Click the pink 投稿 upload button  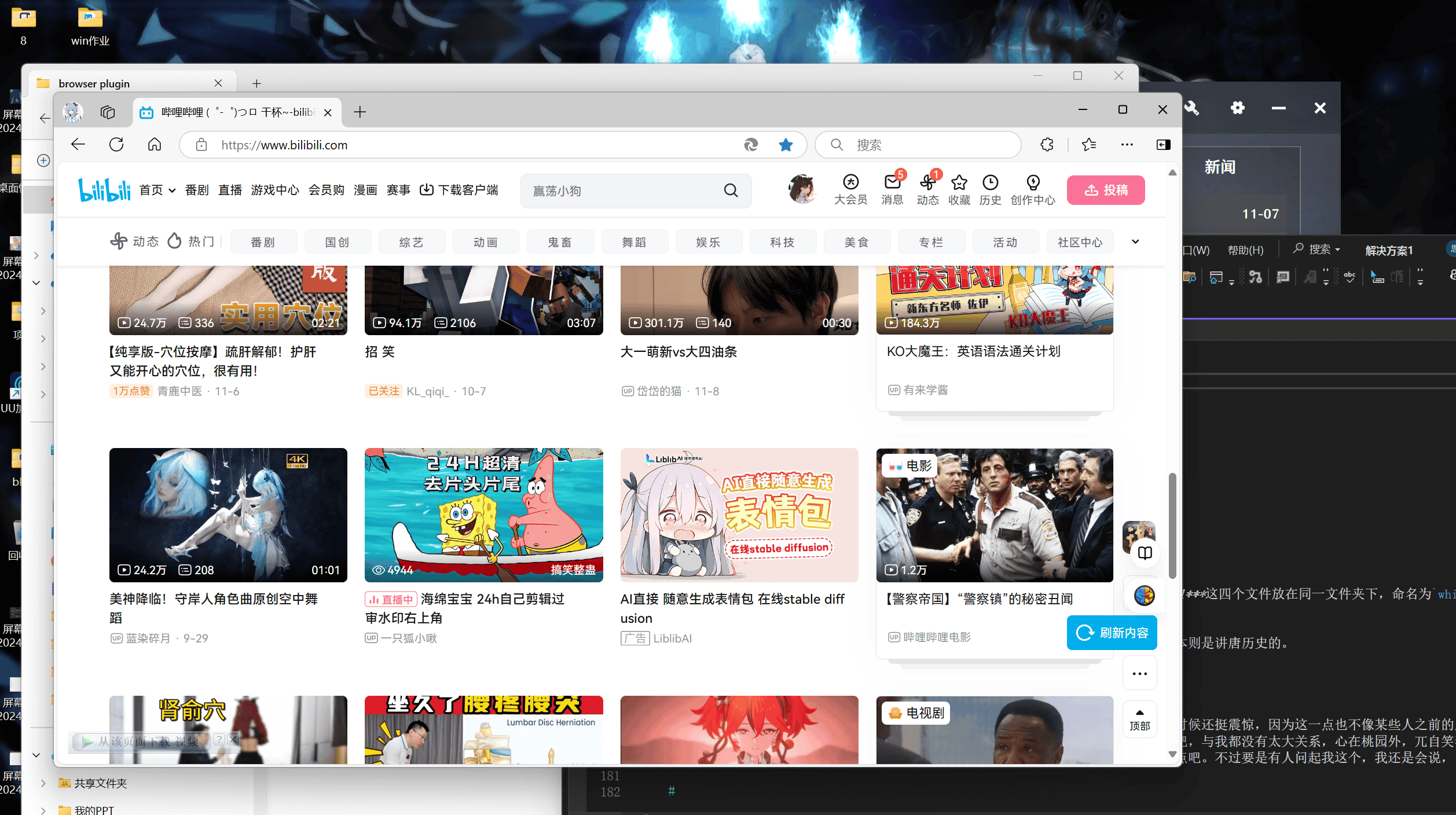pyautogui.click(x=1105, y=190)
